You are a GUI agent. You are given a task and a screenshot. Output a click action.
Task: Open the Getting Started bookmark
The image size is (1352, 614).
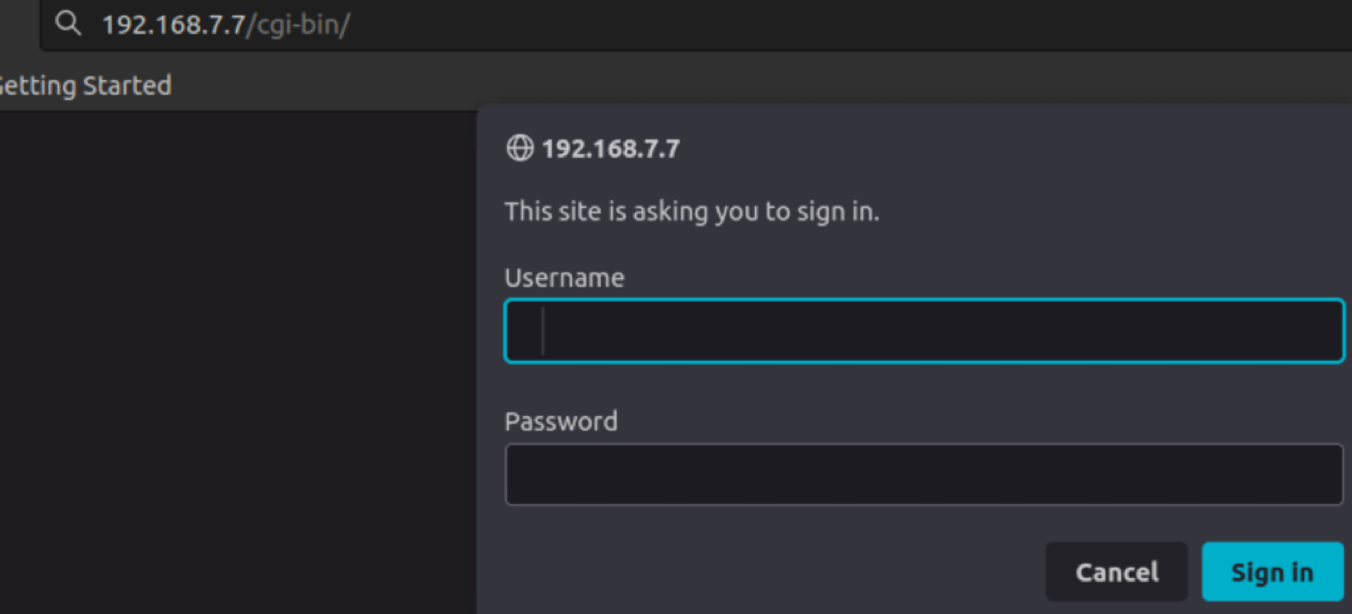84,86
